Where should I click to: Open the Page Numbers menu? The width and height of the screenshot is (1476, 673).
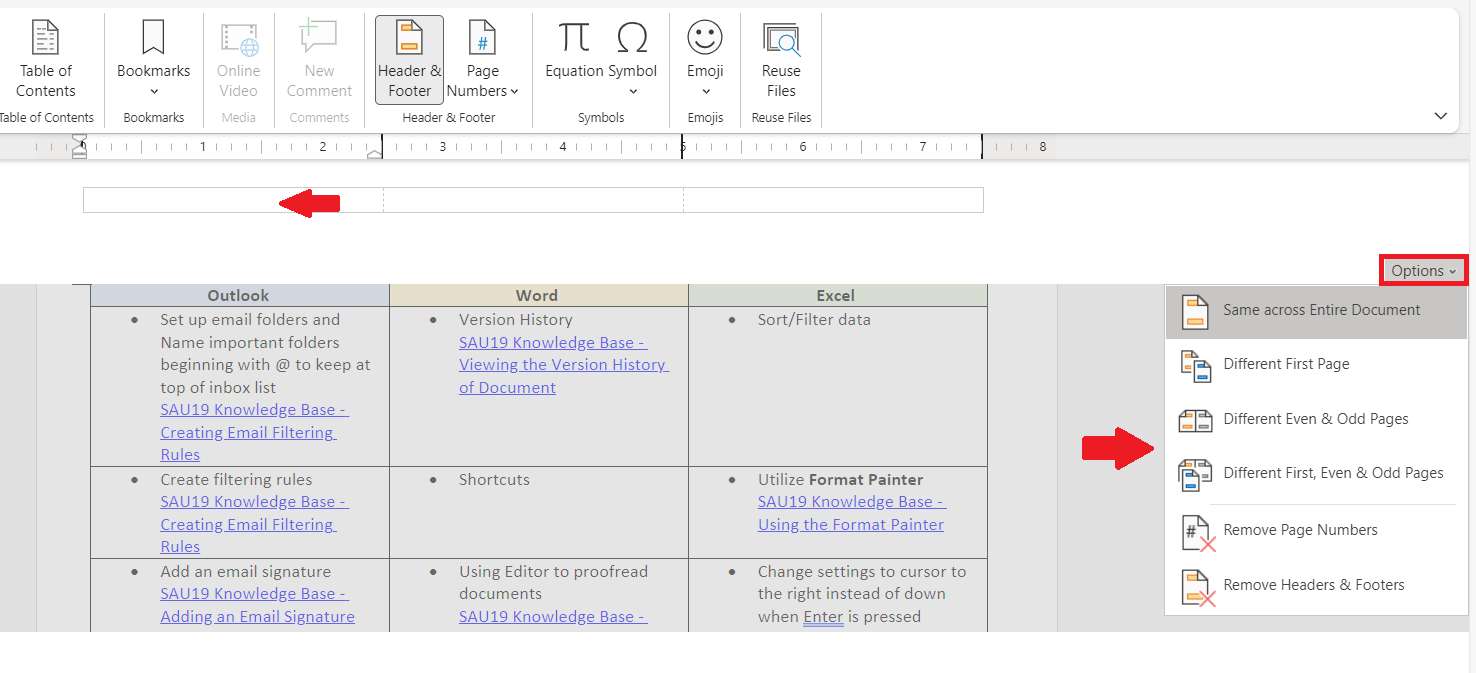483,62
